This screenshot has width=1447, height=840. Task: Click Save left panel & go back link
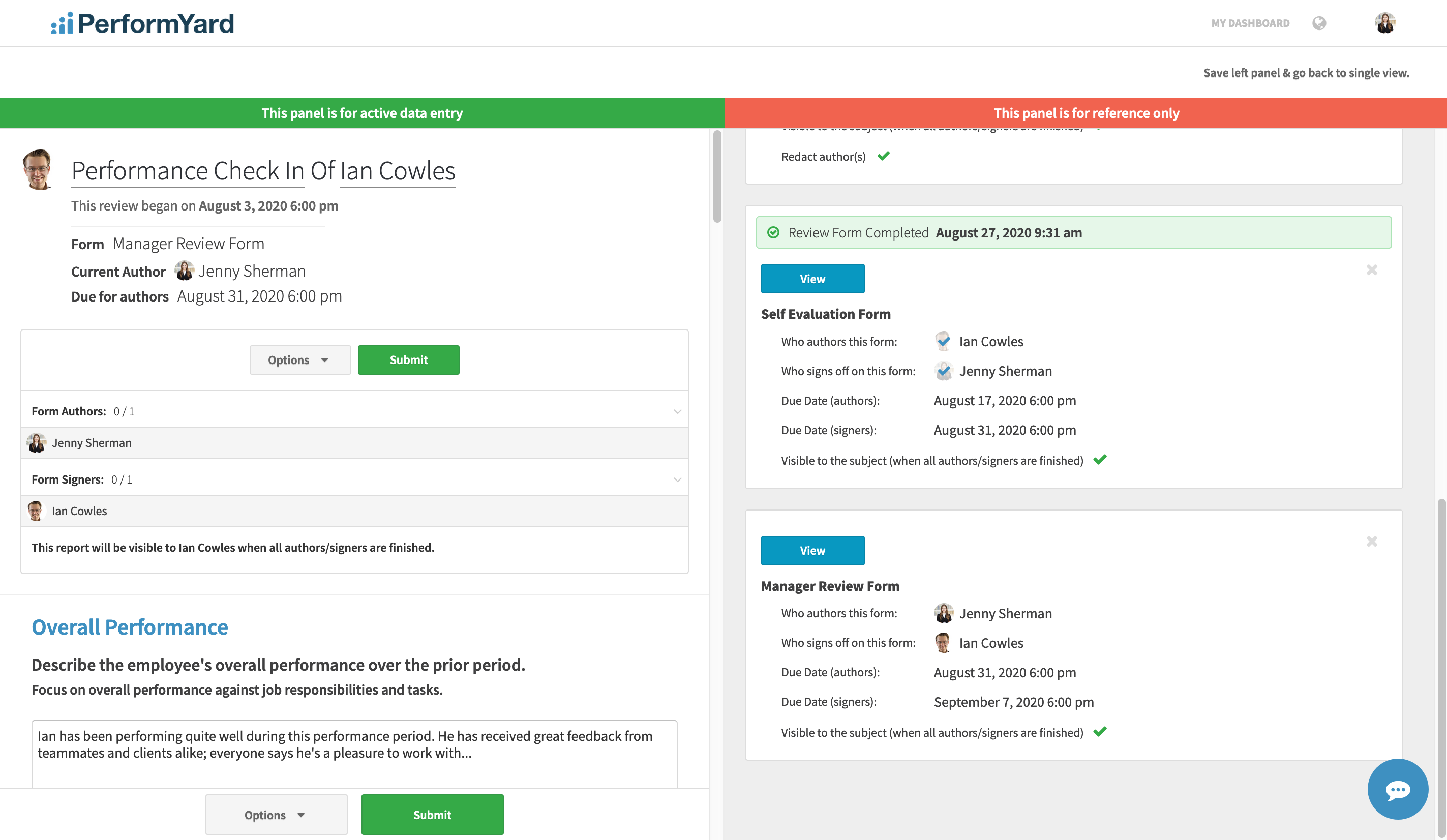(x=1306, y=72)
